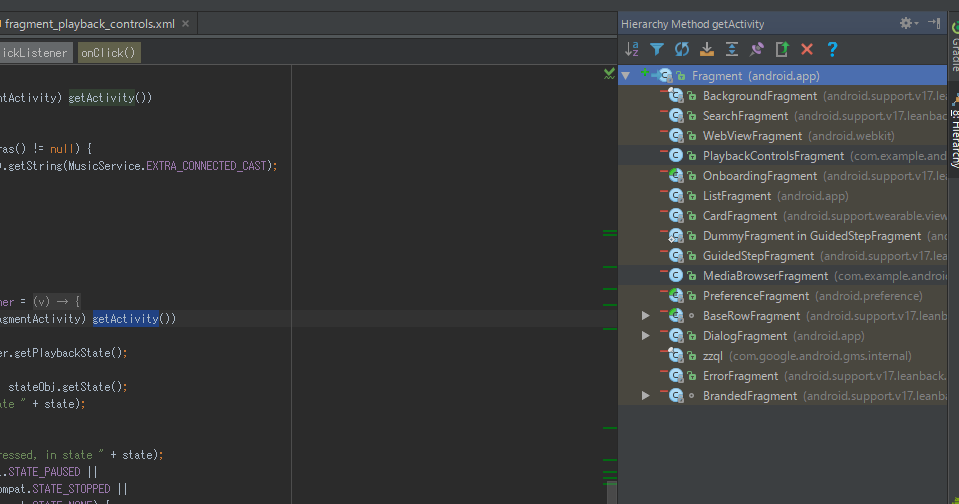Click the onClick() breadcrumb
Image resolution: width=959 pixels, height=504 pixels.
(108, 53)
